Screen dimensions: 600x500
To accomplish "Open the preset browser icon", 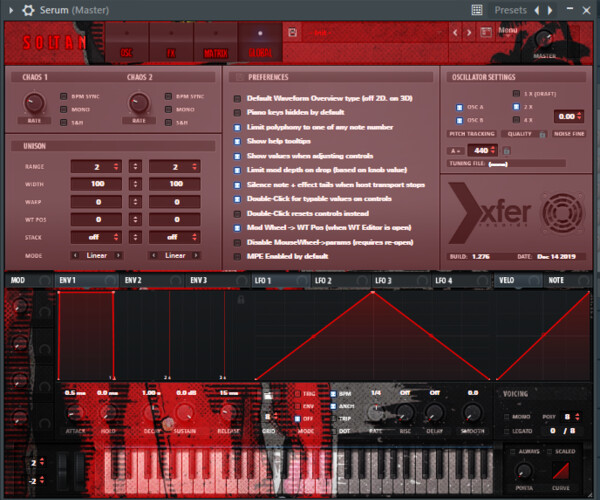I will pyautogui.click(x=486, y=33).
